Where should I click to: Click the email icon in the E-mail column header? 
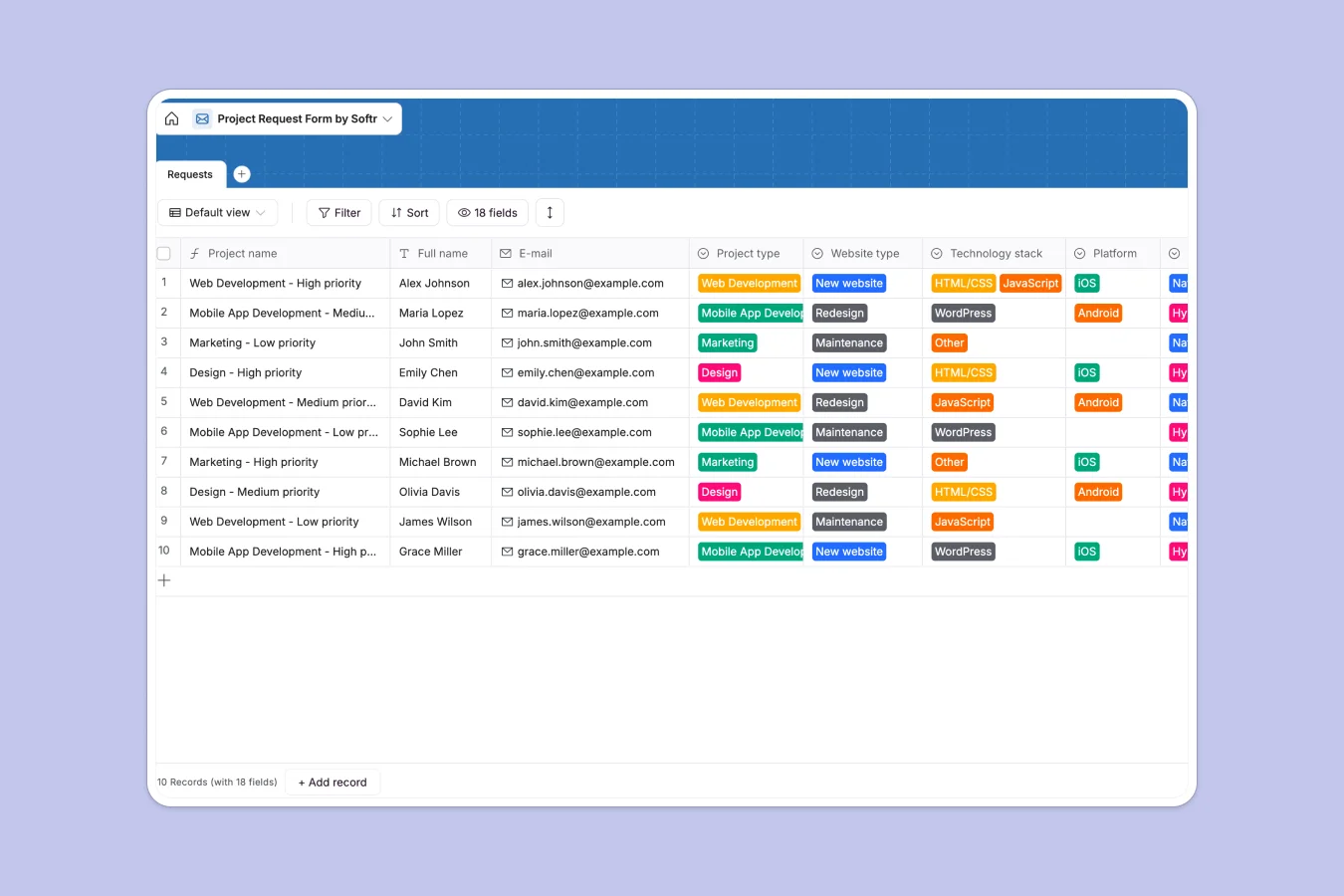click(x=506, y=253)
